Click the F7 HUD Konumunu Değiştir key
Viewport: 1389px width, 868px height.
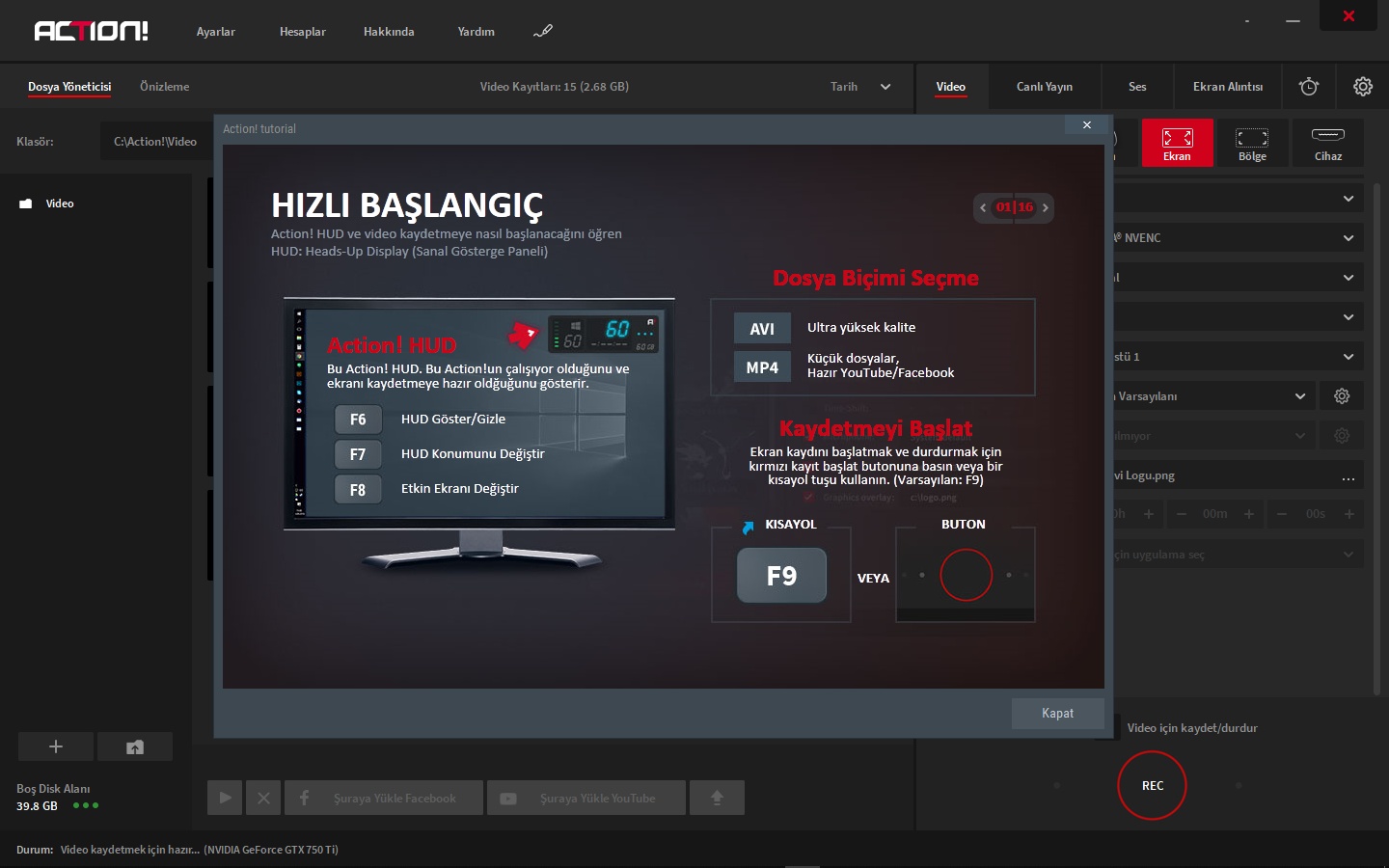click(x=358, y=454)
